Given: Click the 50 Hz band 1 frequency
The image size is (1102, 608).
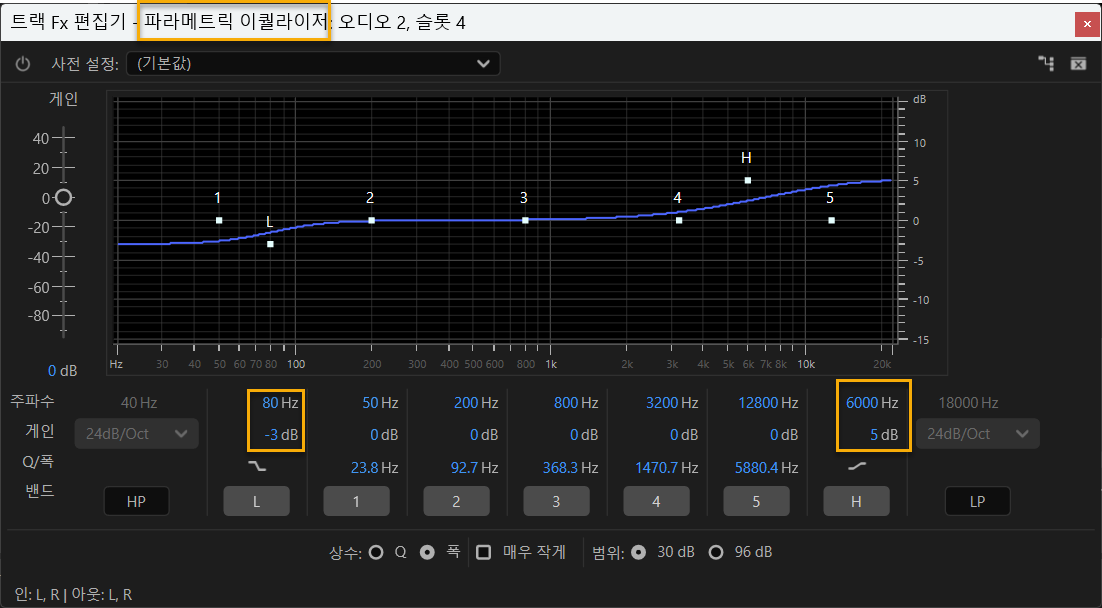Looking at the screenshot, I should click(x=380, y=403).
